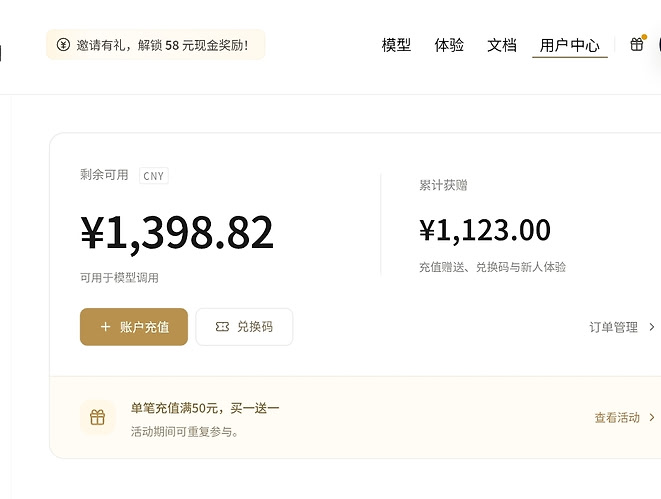Click the plus icon on 账户充值 button
This screenshot has height=499, width=661.
[x=105, y=327]
